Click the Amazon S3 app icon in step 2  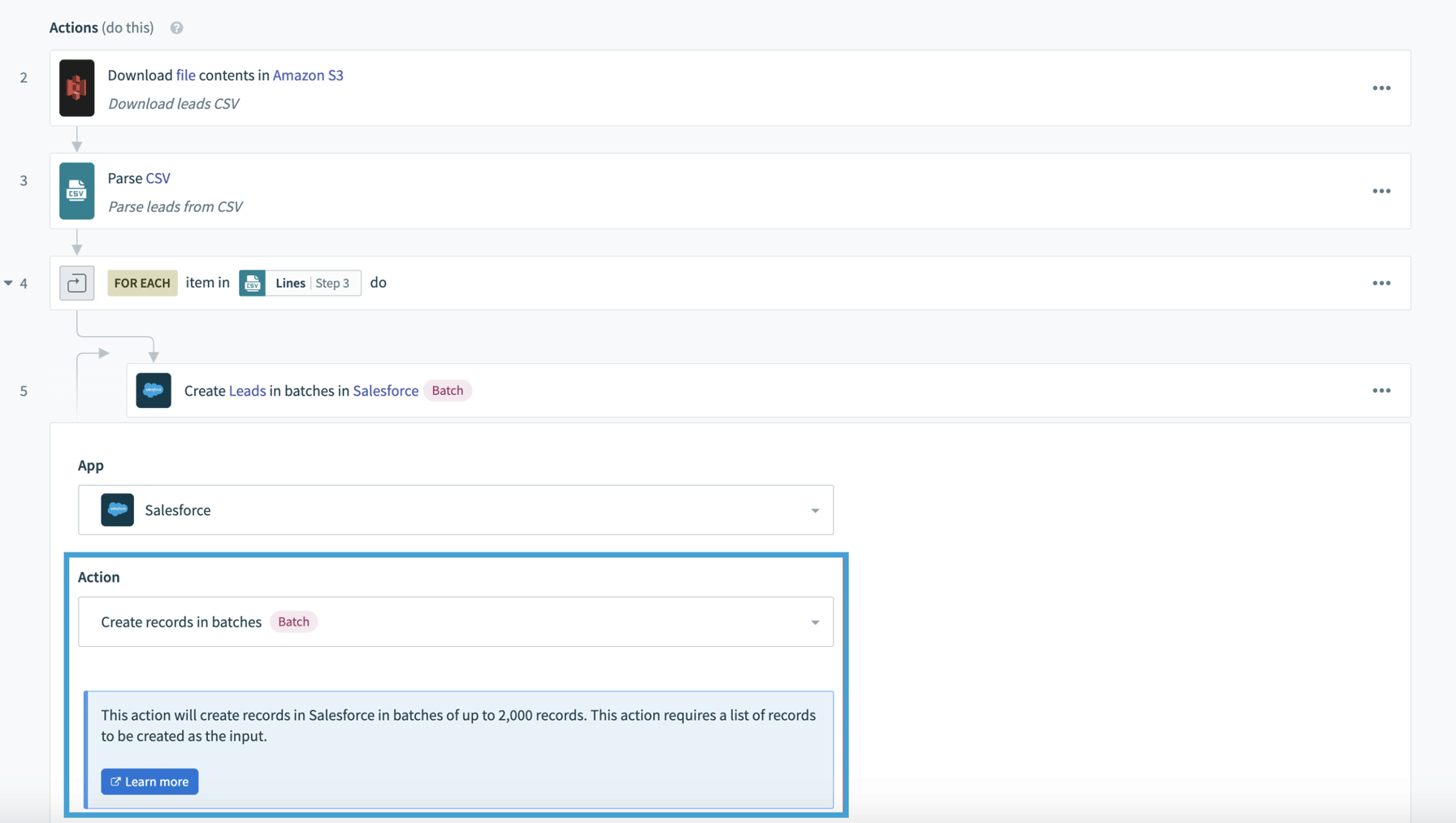click(77, 88)
